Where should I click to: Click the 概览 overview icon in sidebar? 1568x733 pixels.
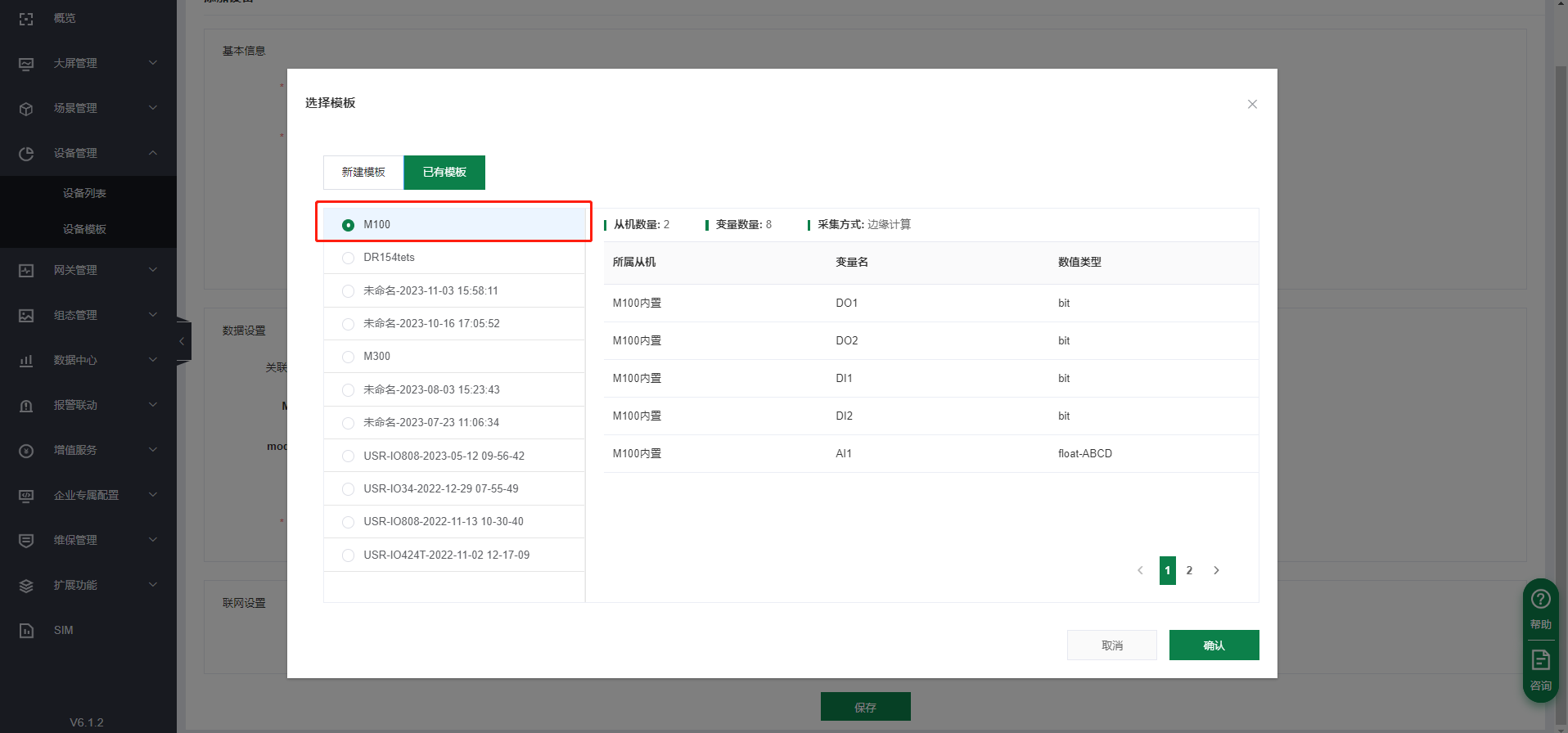pyautogui.click(x=26, y=18)
